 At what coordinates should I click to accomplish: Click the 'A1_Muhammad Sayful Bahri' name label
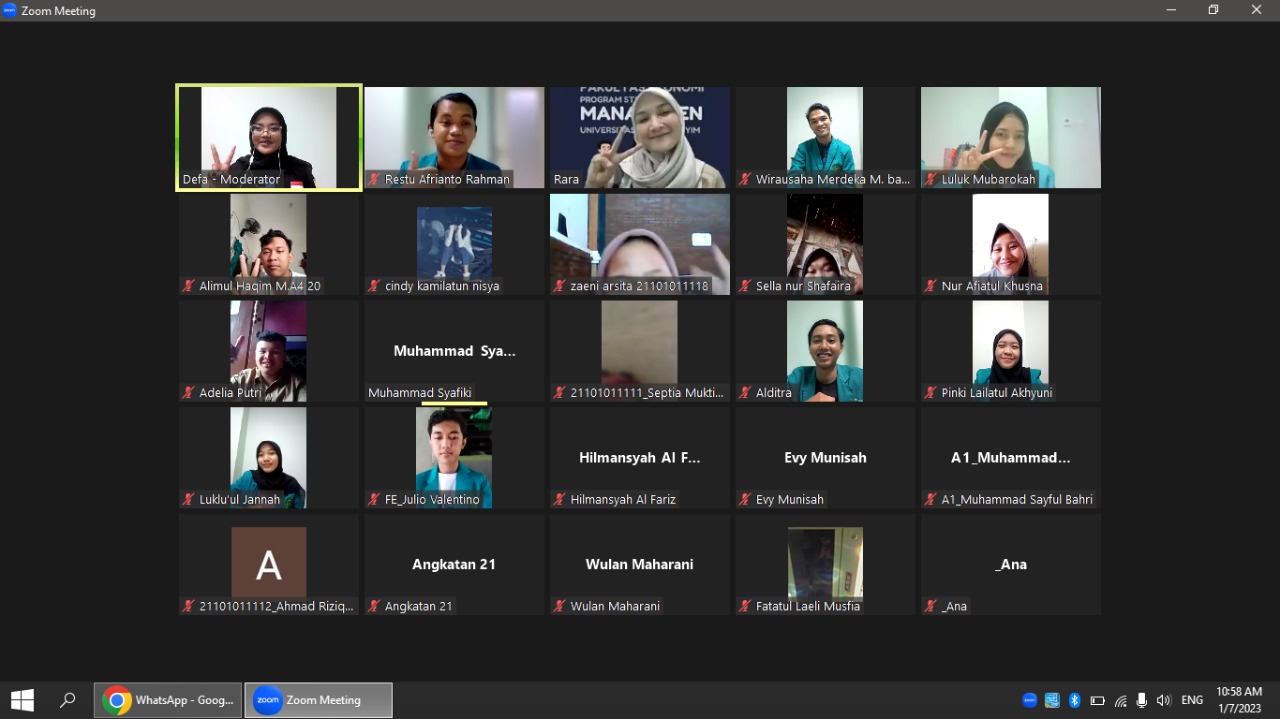pyautogui.click(x=1017, y=499)
